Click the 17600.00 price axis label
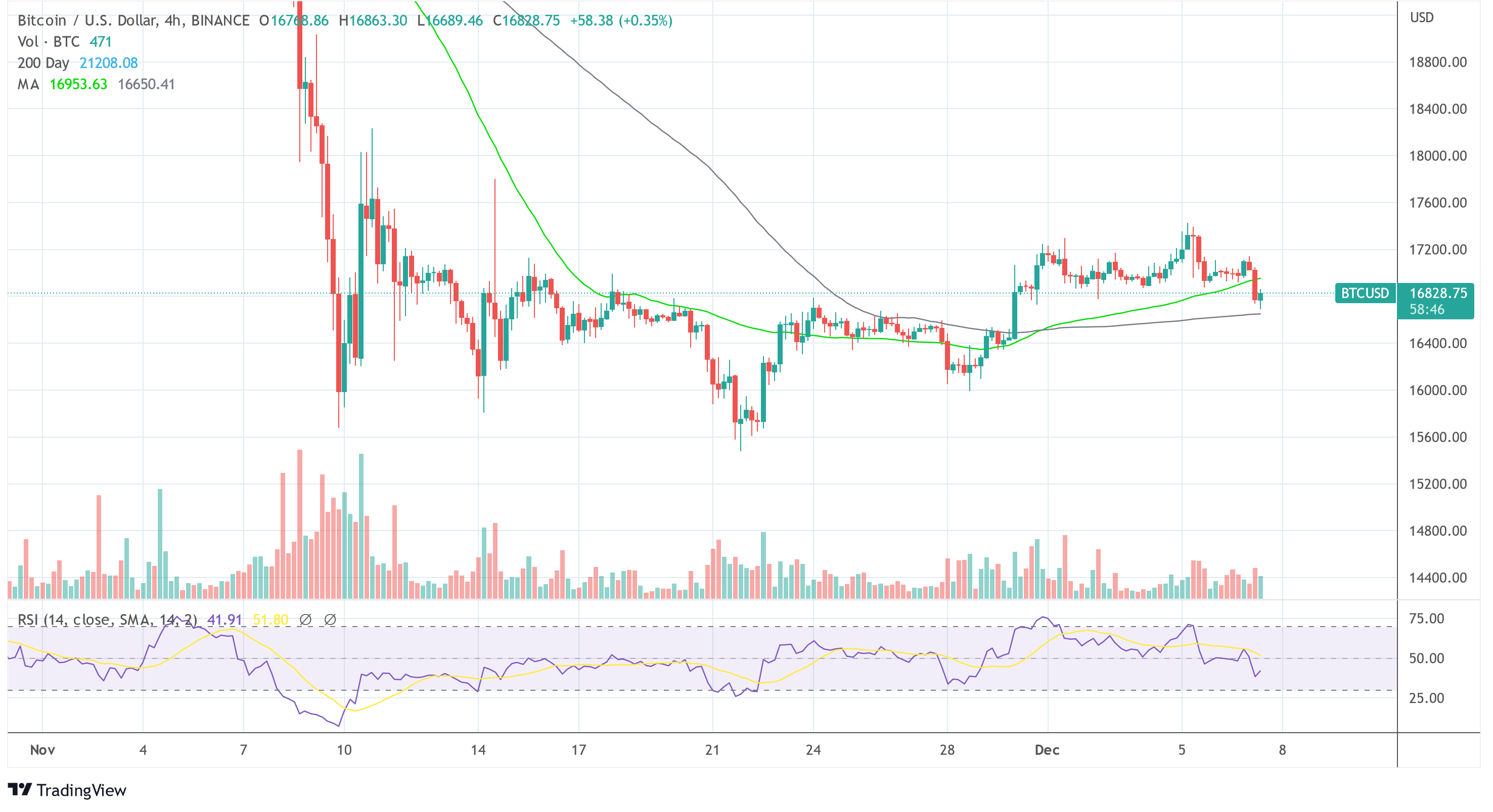Screen dimensions: 1493x812 (1438, 203)
